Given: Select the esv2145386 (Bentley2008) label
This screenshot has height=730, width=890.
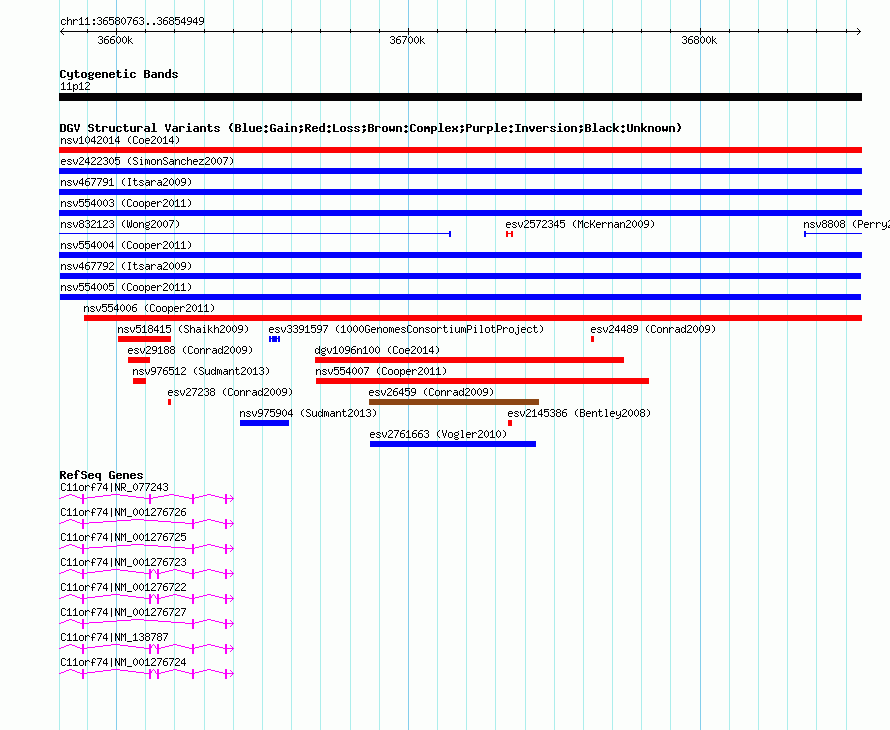Looking at the screenshot, I should coord(580,413).
